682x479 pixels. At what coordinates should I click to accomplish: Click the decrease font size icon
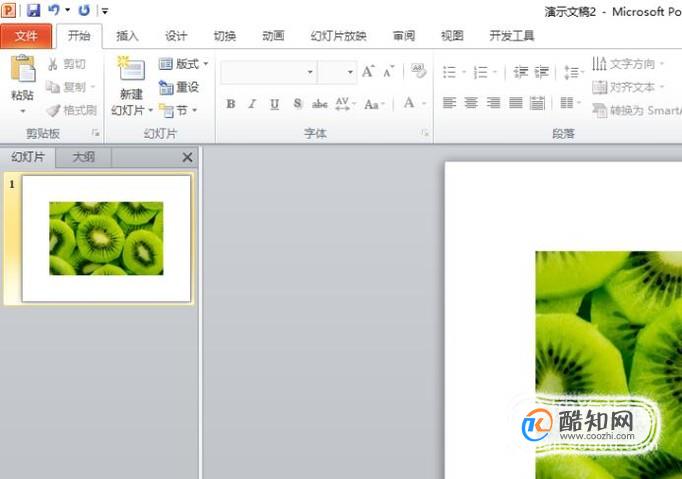click(388, 72)
